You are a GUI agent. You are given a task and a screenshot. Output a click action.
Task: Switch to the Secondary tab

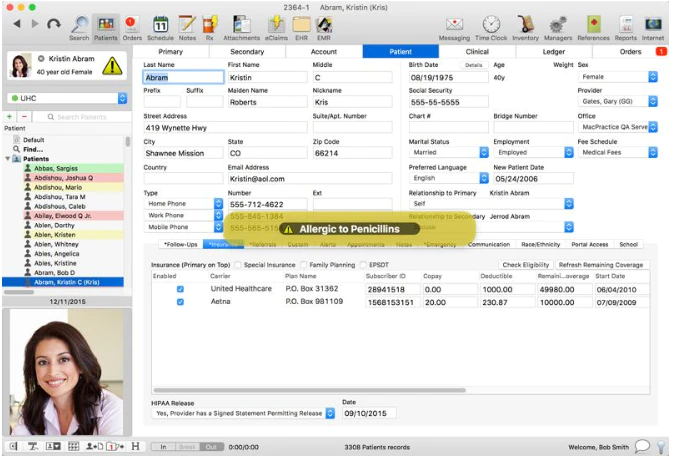coord(247,52)
